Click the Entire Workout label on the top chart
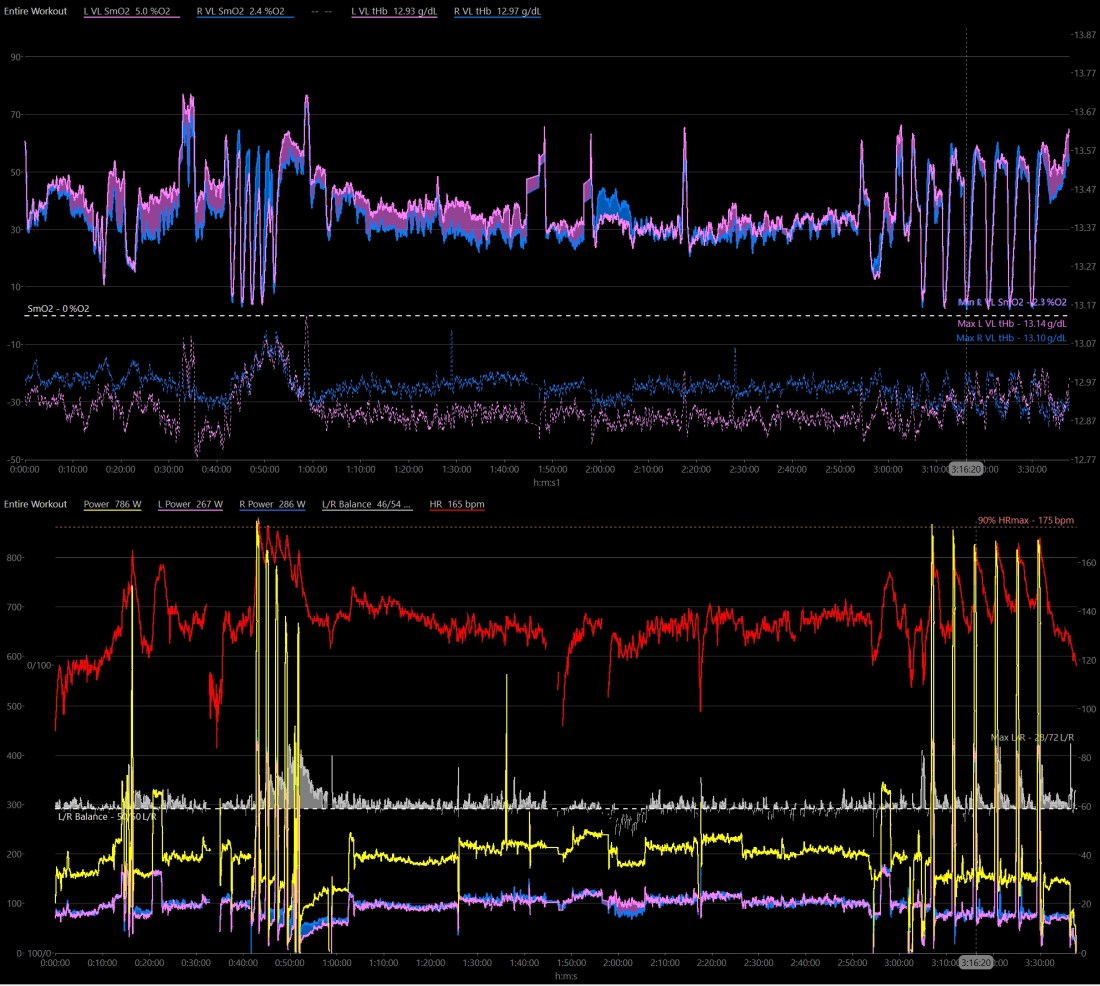This screenshot has height=986, width=1100. click(x=36, y=11)
